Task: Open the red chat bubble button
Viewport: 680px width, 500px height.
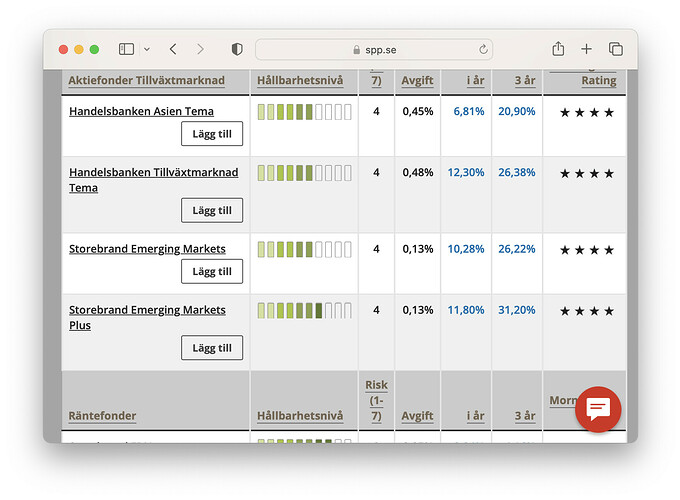Action: (x=598, y=409)
